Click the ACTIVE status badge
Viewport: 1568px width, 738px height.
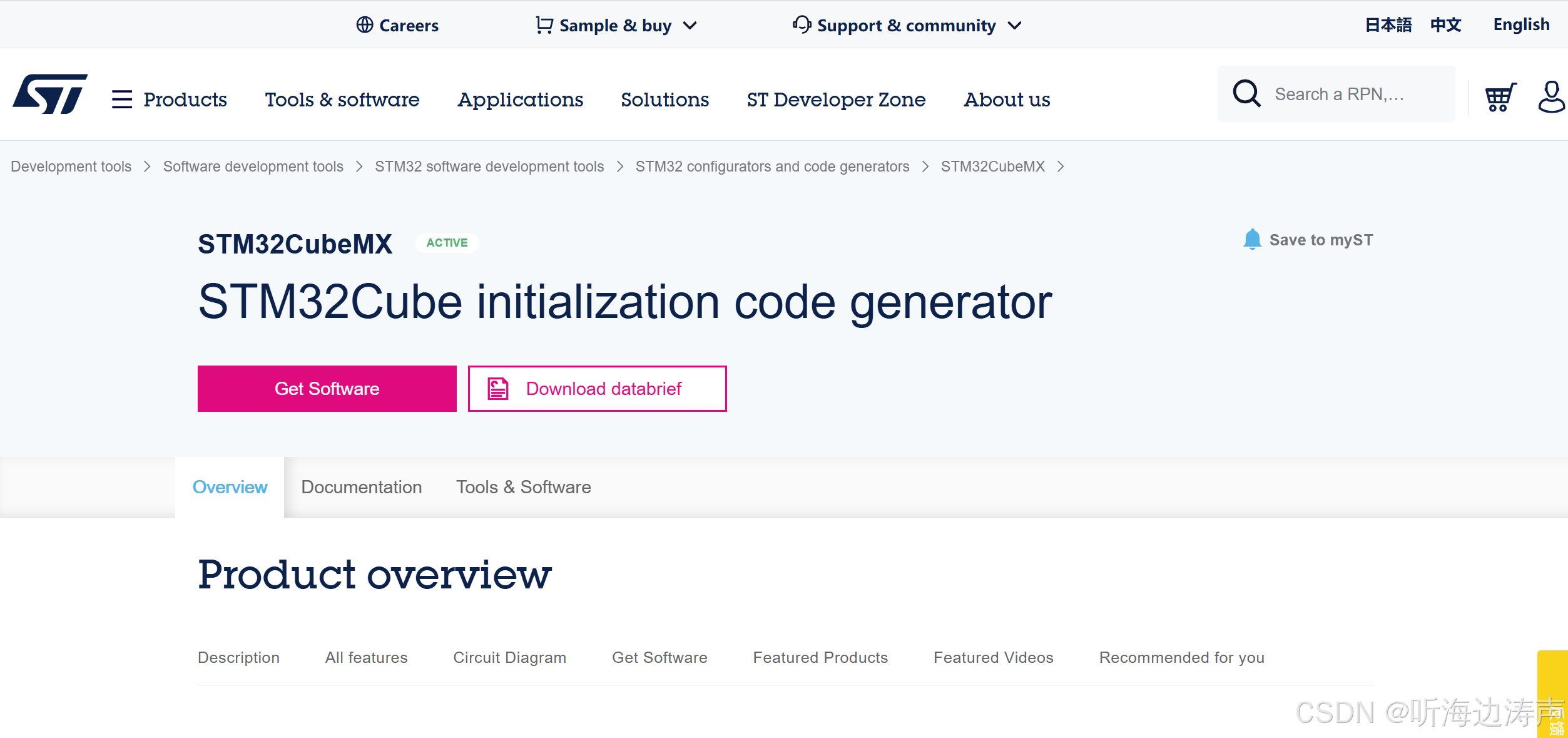click(x=447, y=243)
